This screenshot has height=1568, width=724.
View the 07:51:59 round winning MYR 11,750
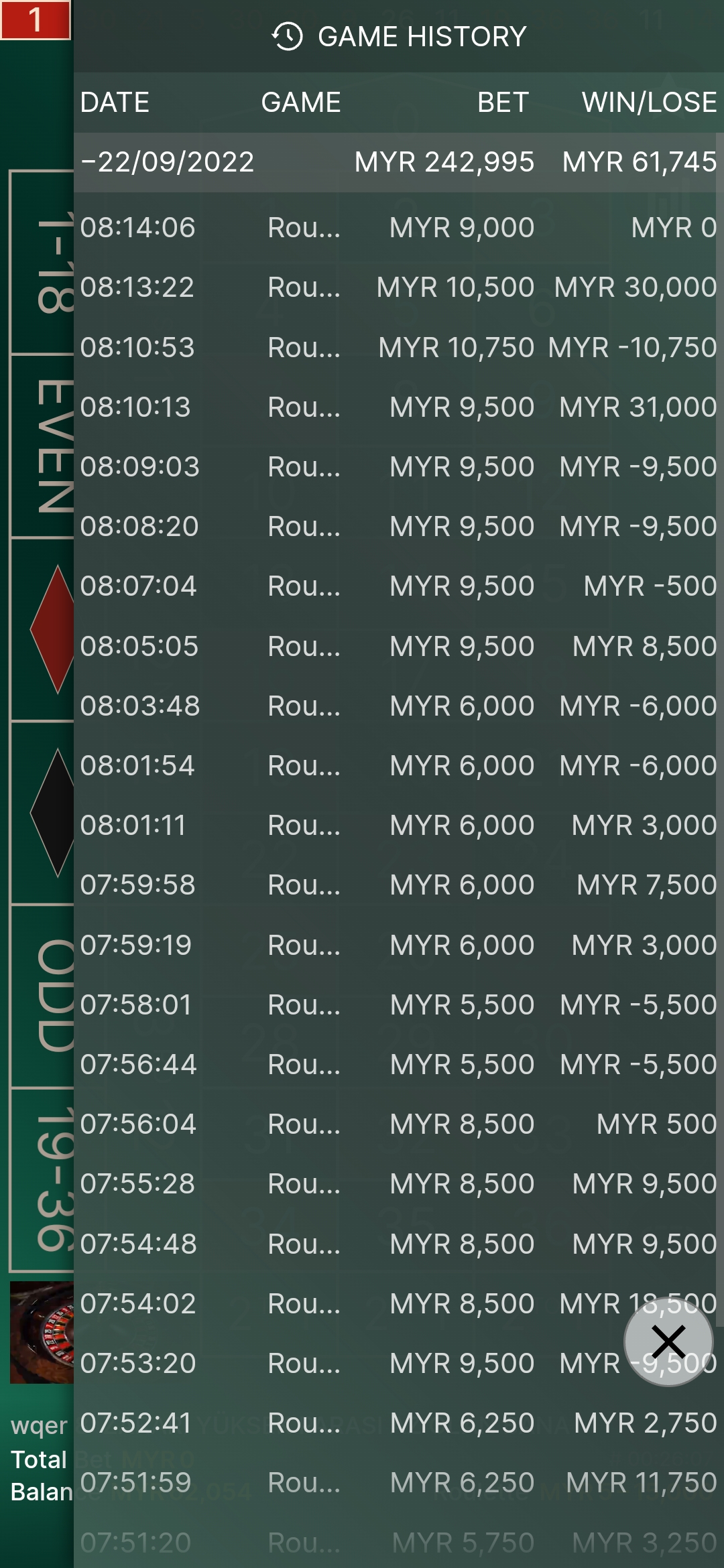[398, 1482]
